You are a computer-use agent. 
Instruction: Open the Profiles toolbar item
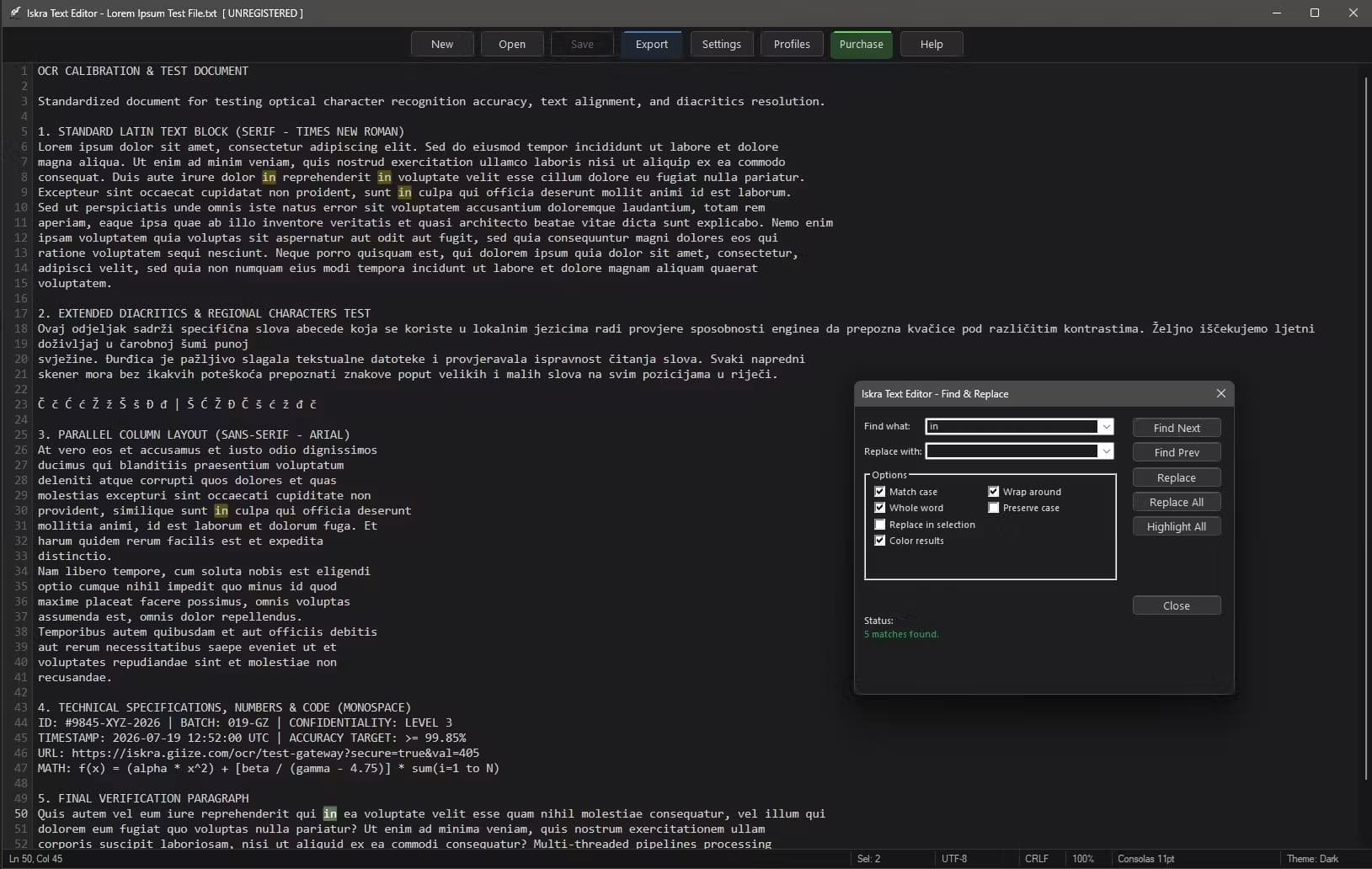[792, 44]
